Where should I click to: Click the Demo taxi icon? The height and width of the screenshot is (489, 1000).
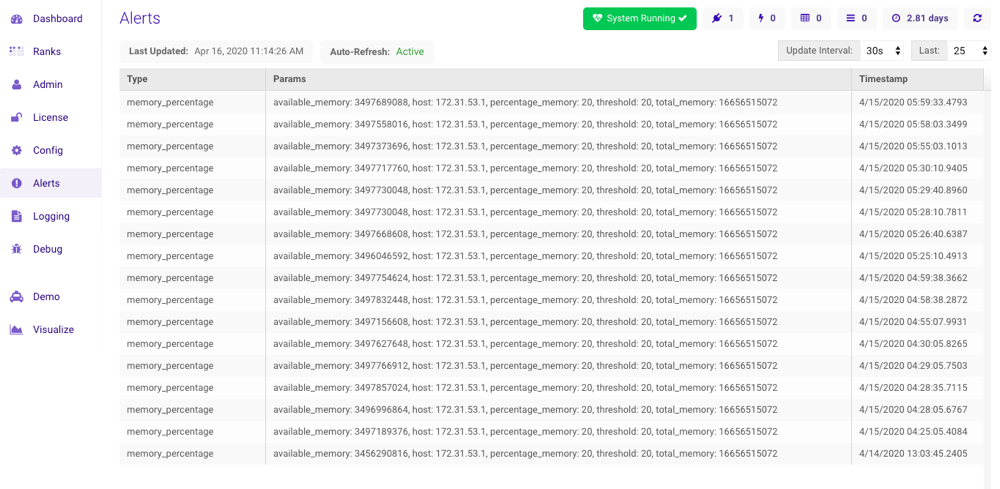17,297
